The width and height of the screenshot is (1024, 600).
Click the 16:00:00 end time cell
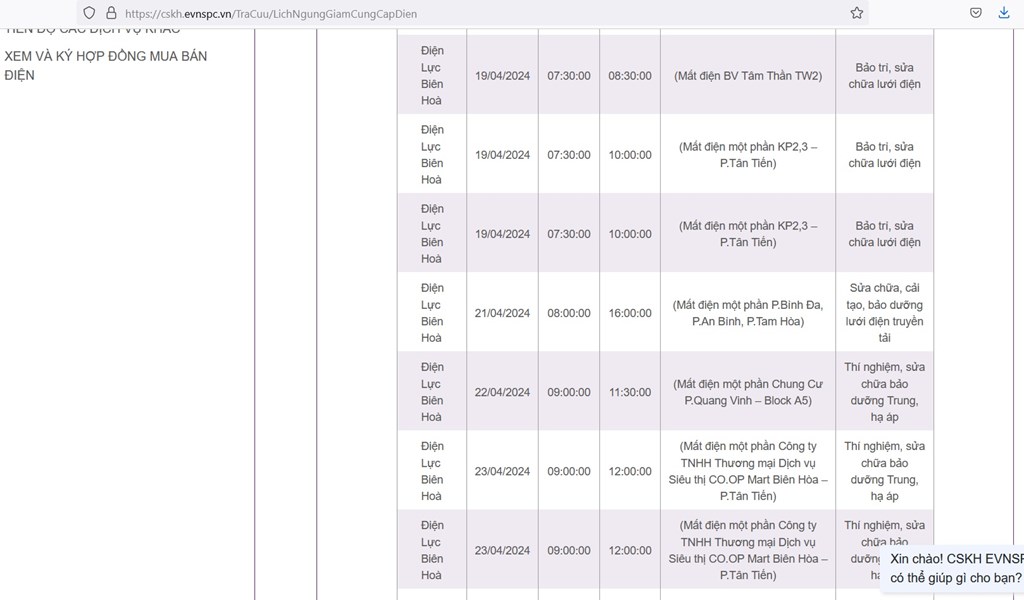click(x=630, y=313)
